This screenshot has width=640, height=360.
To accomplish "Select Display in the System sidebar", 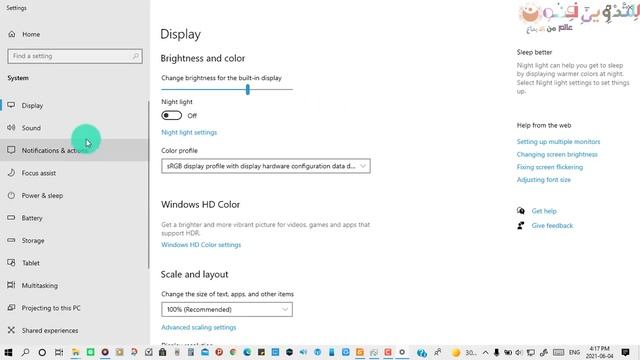I will (73, 105).
